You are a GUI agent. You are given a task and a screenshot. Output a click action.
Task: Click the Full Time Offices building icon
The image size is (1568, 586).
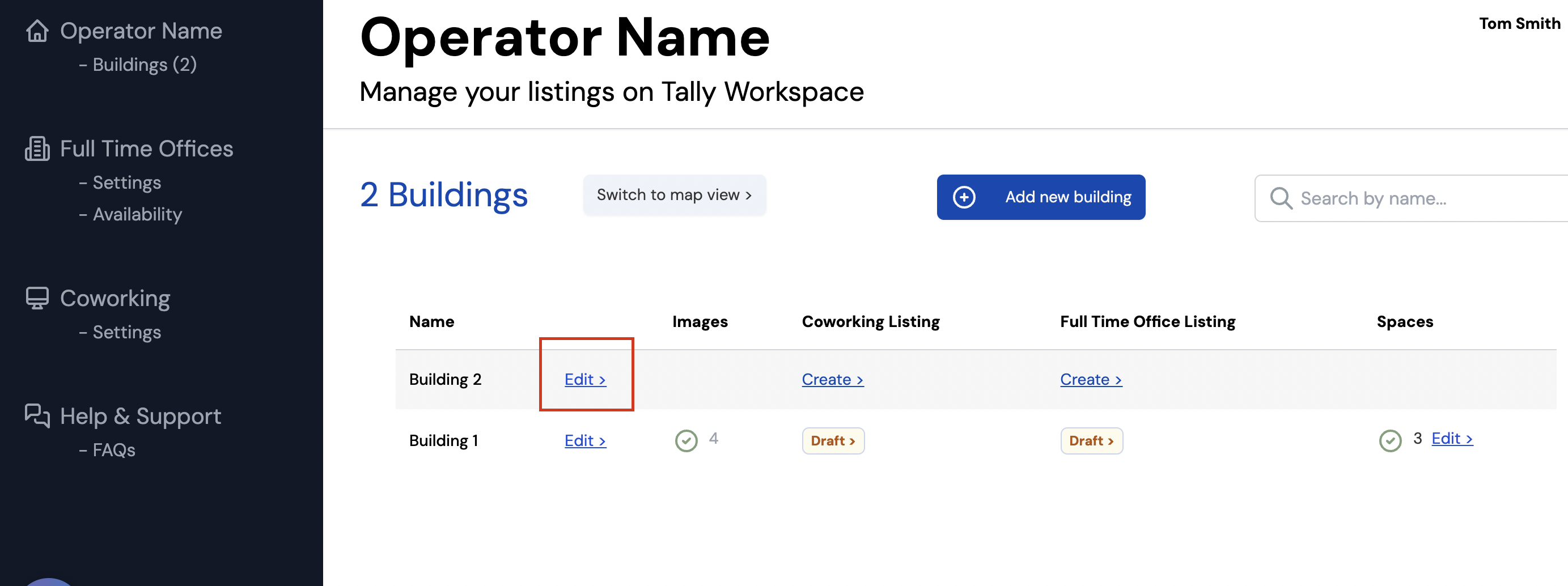point(37,148)
